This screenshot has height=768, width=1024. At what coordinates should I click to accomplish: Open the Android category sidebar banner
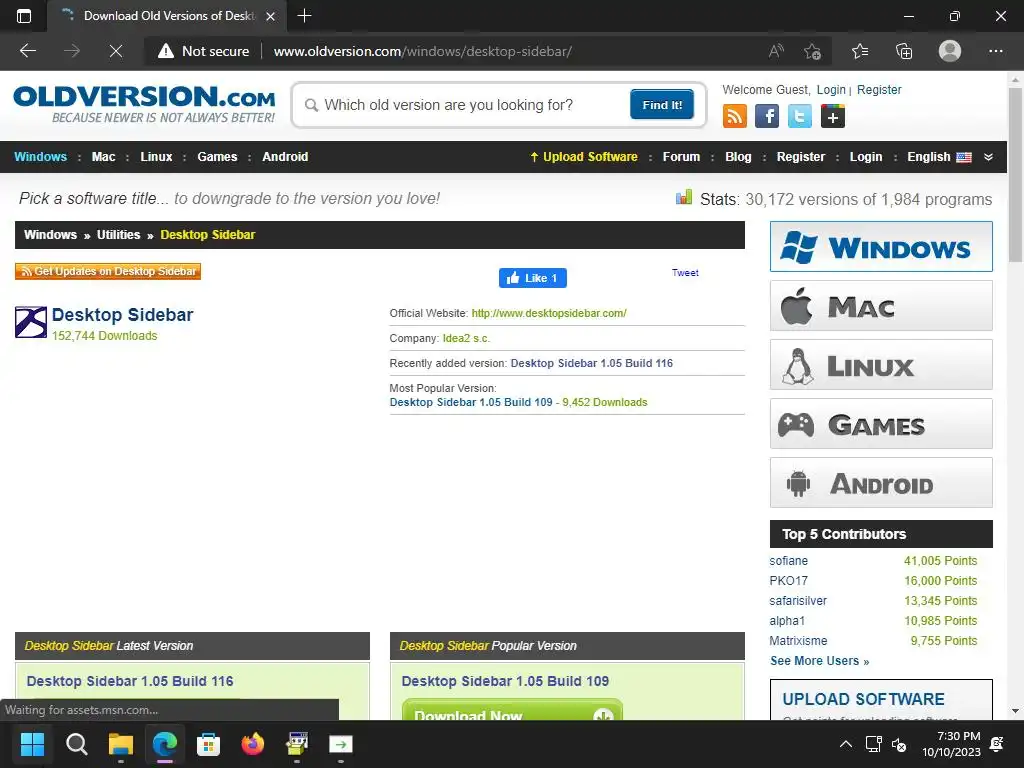pyautogui.click(x=880, y=483)
